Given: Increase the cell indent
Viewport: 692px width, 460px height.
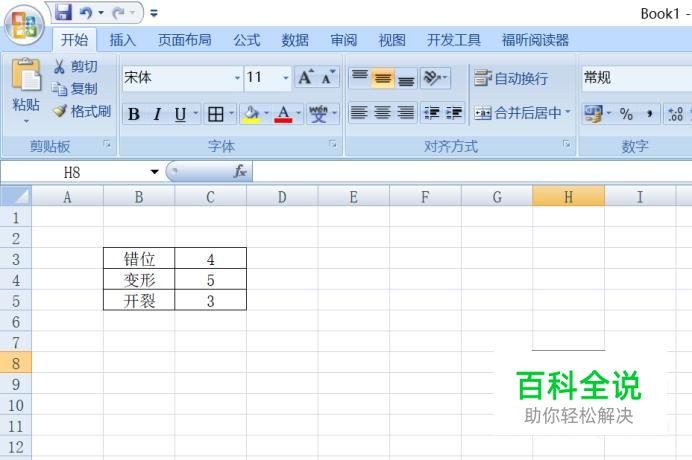Looking at the screenshot, I should pos(453,113).
